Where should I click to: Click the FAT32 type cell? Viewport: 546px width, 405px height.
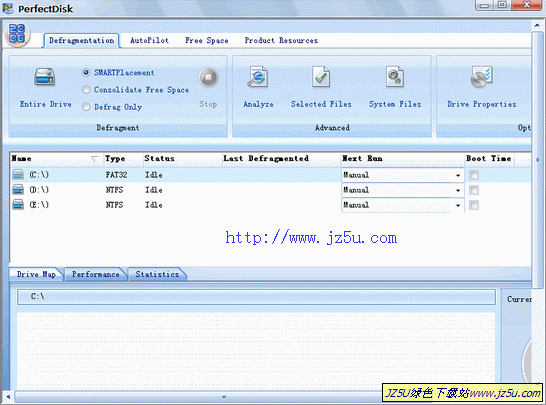(x=116, y=175)
